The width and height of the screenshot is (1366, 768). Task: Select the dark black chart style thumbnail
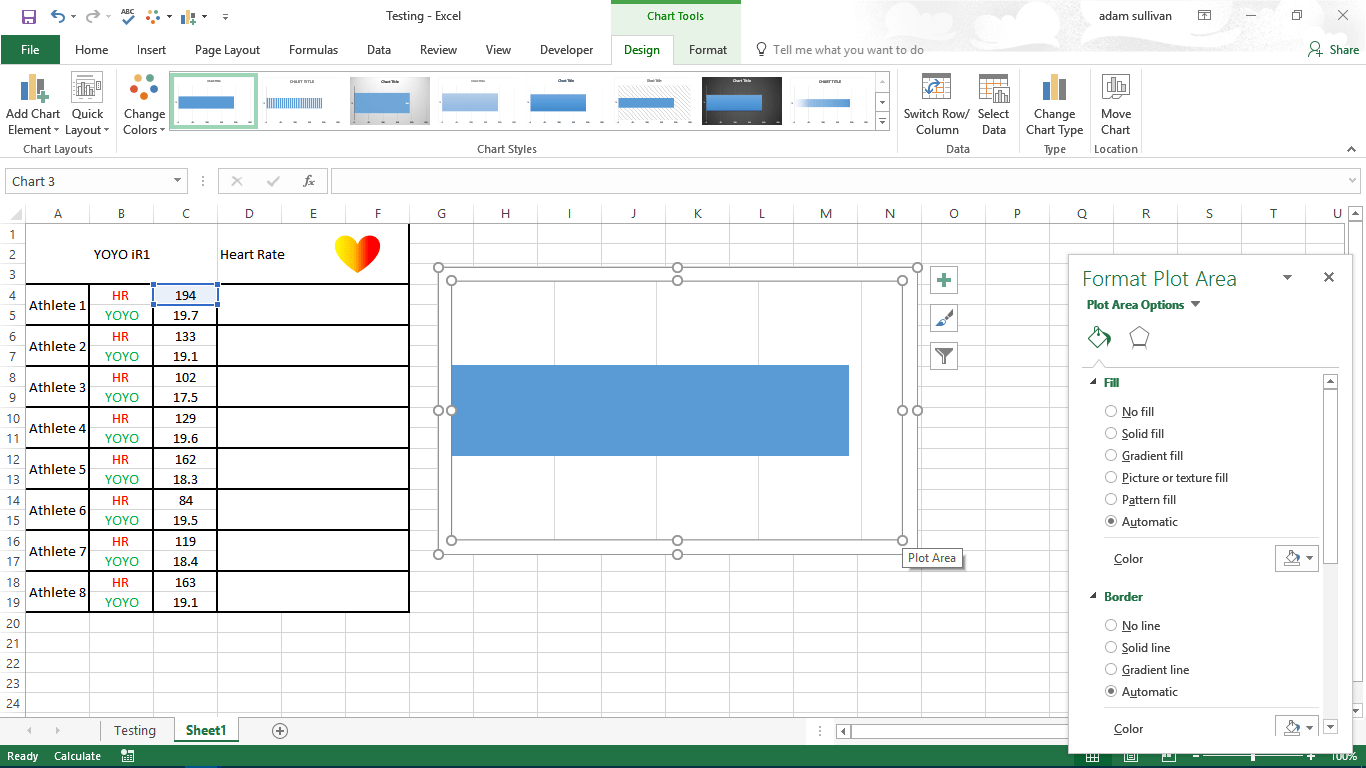click(x=741, y=101)
